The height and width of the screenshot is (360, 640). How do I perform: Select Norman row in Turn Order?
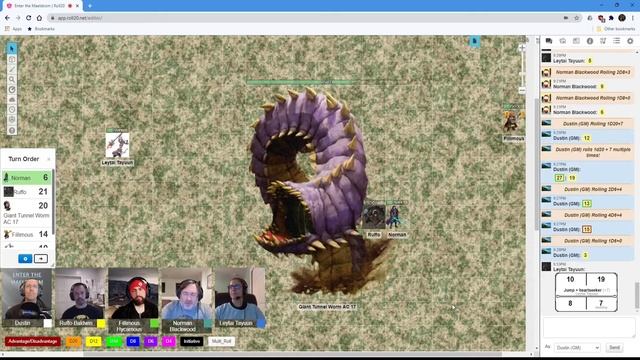pyautogui.click(x=27, y=178)
